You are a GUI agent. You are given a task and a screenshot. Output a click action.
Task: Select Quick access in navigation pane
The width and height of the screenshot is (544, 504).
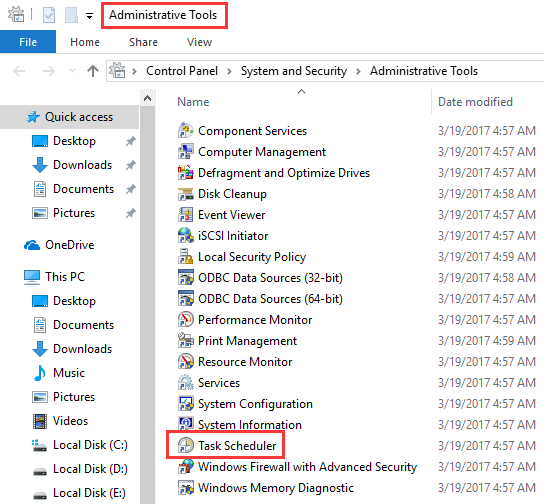coord(69,117)
